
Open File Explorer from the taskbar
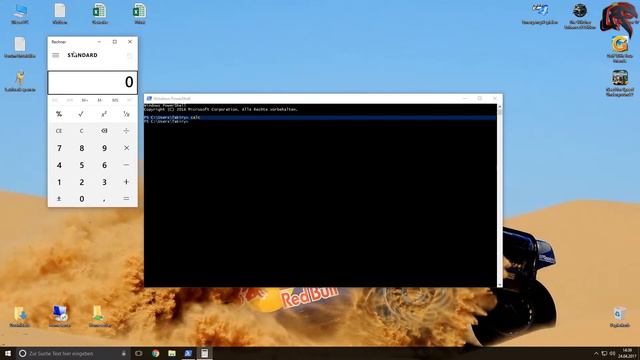tap(172, 353)
